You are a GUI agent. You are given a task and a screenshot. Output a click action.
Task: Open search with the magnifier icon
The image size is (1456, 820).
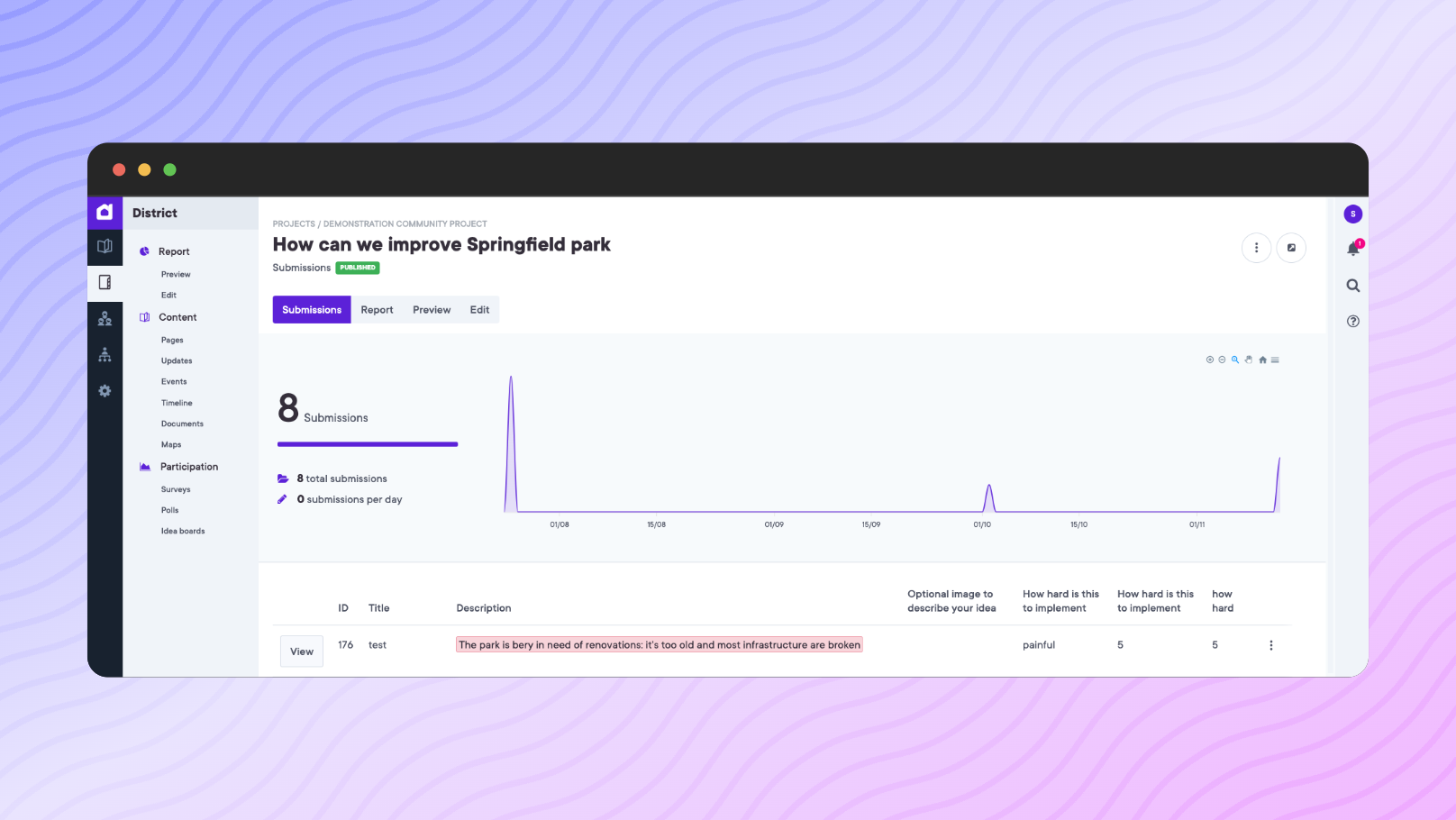point(1352,286)
